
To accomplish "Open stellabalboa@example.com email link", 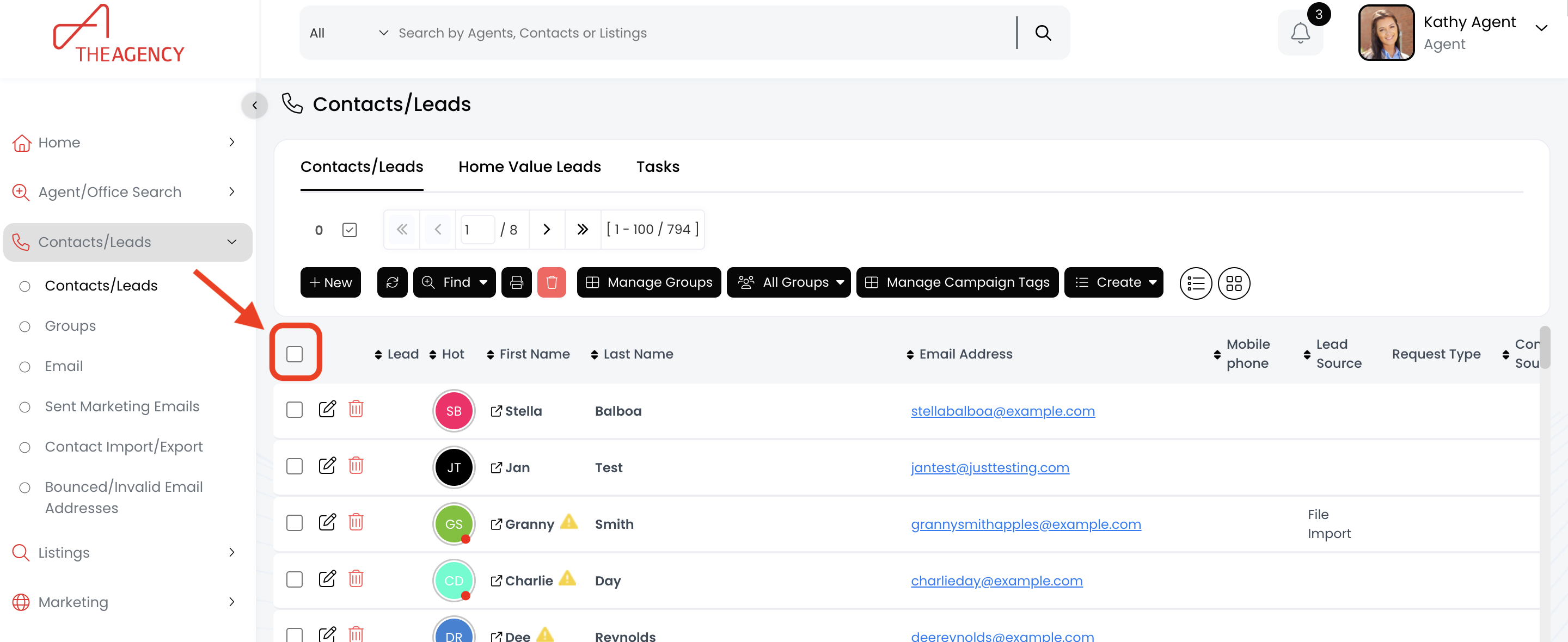I will click(1002, 411).
